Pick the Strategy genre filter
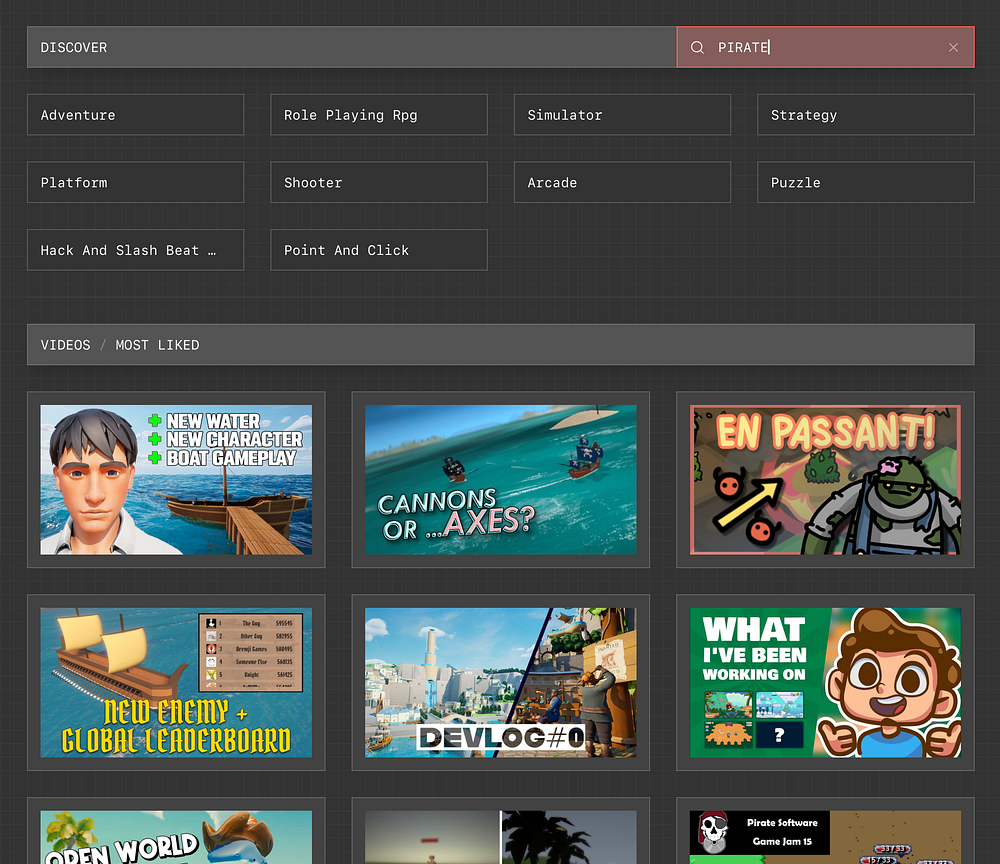The height and width of the screenshot is (864, 1000). coord(865,115)
